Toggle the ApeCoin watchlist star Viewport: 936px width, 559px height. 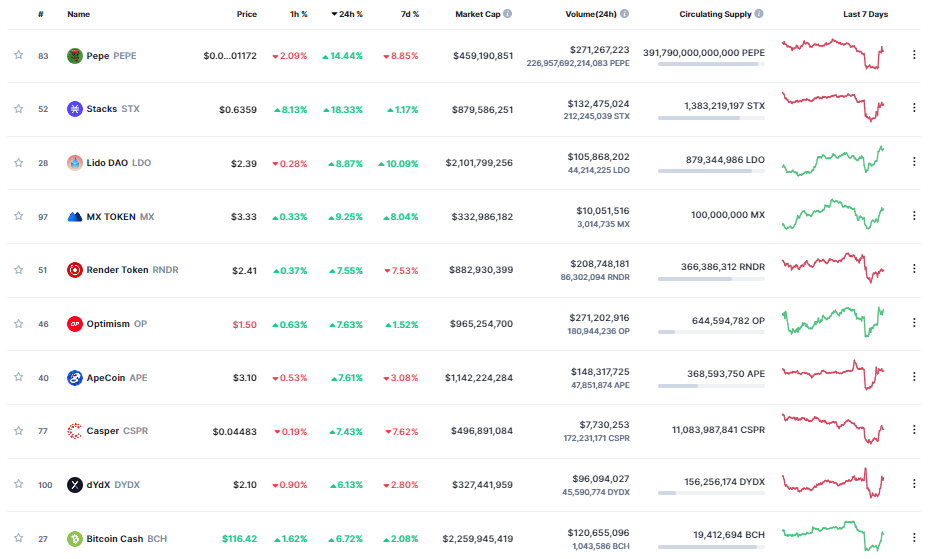[19, 377]
